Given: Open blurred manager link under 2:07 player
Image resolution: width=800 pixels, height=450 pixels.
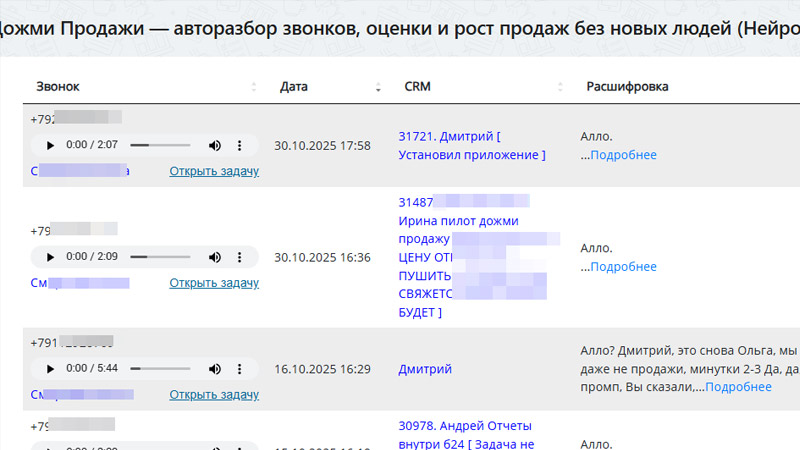Looking at the screenshot, I should pos(80,170).
